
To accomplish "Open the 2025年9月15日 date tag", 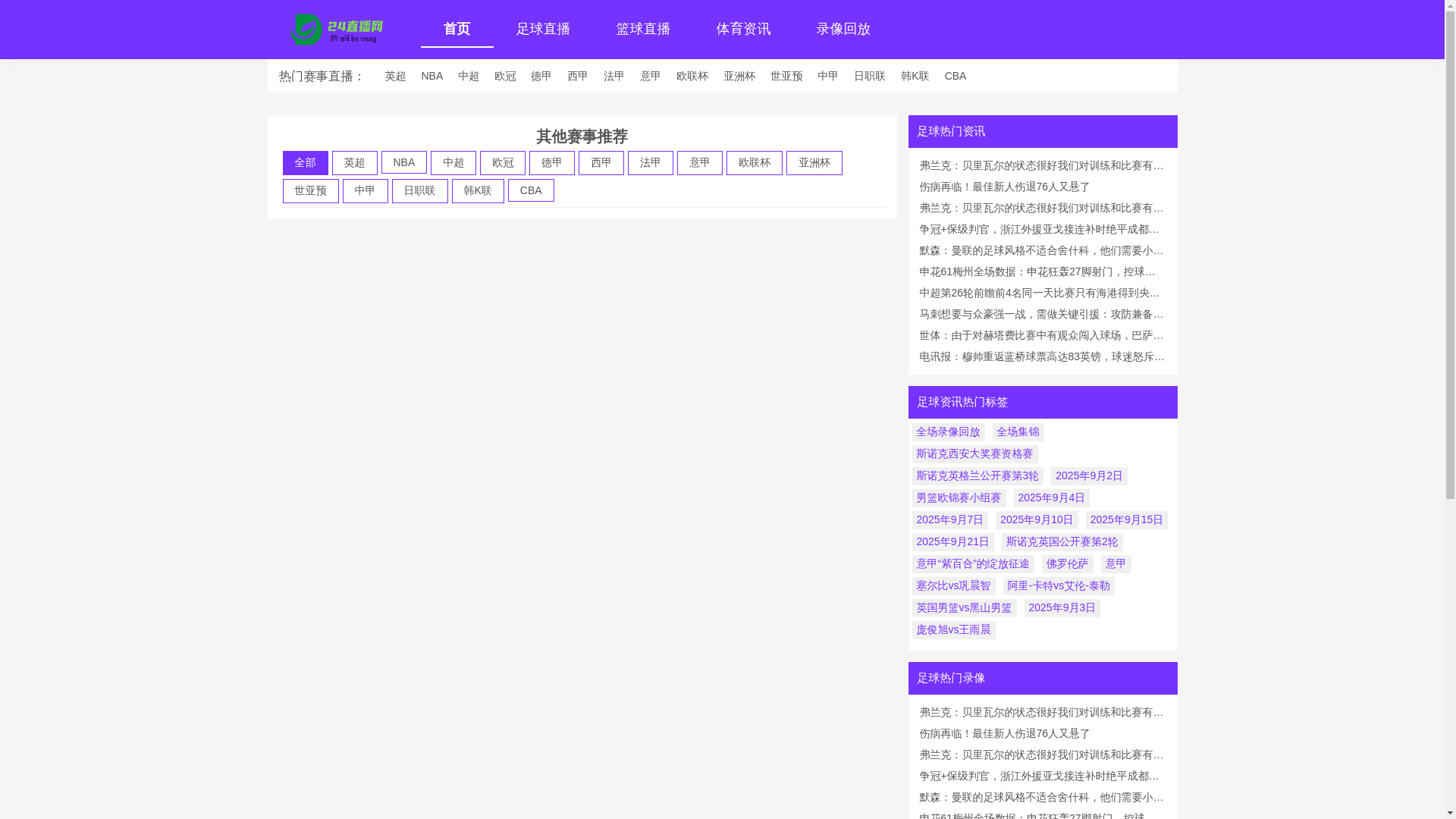I will (x=1126, y=520).
